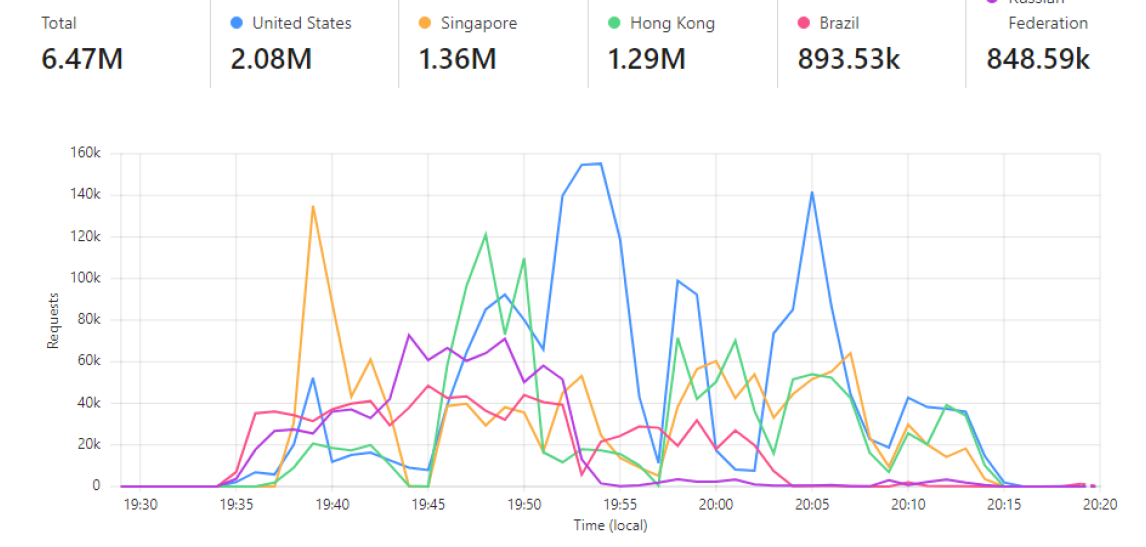The height and width of the screenshot is (547, 1146).
Task: Toggle the United States series label
Action: tap(301, 23)
